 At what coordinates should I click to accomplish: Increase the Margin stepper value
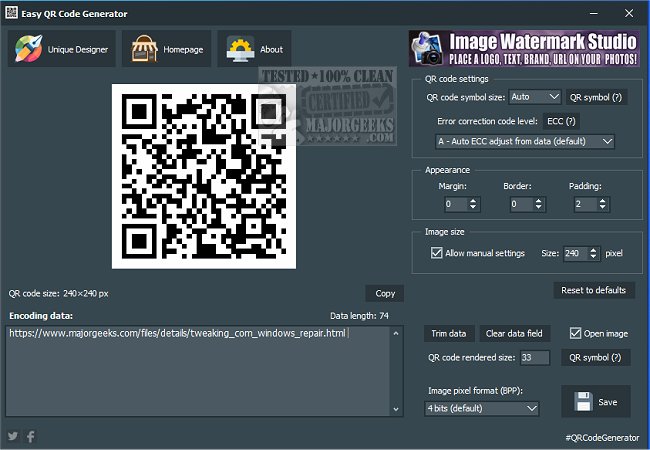point(473,201)
